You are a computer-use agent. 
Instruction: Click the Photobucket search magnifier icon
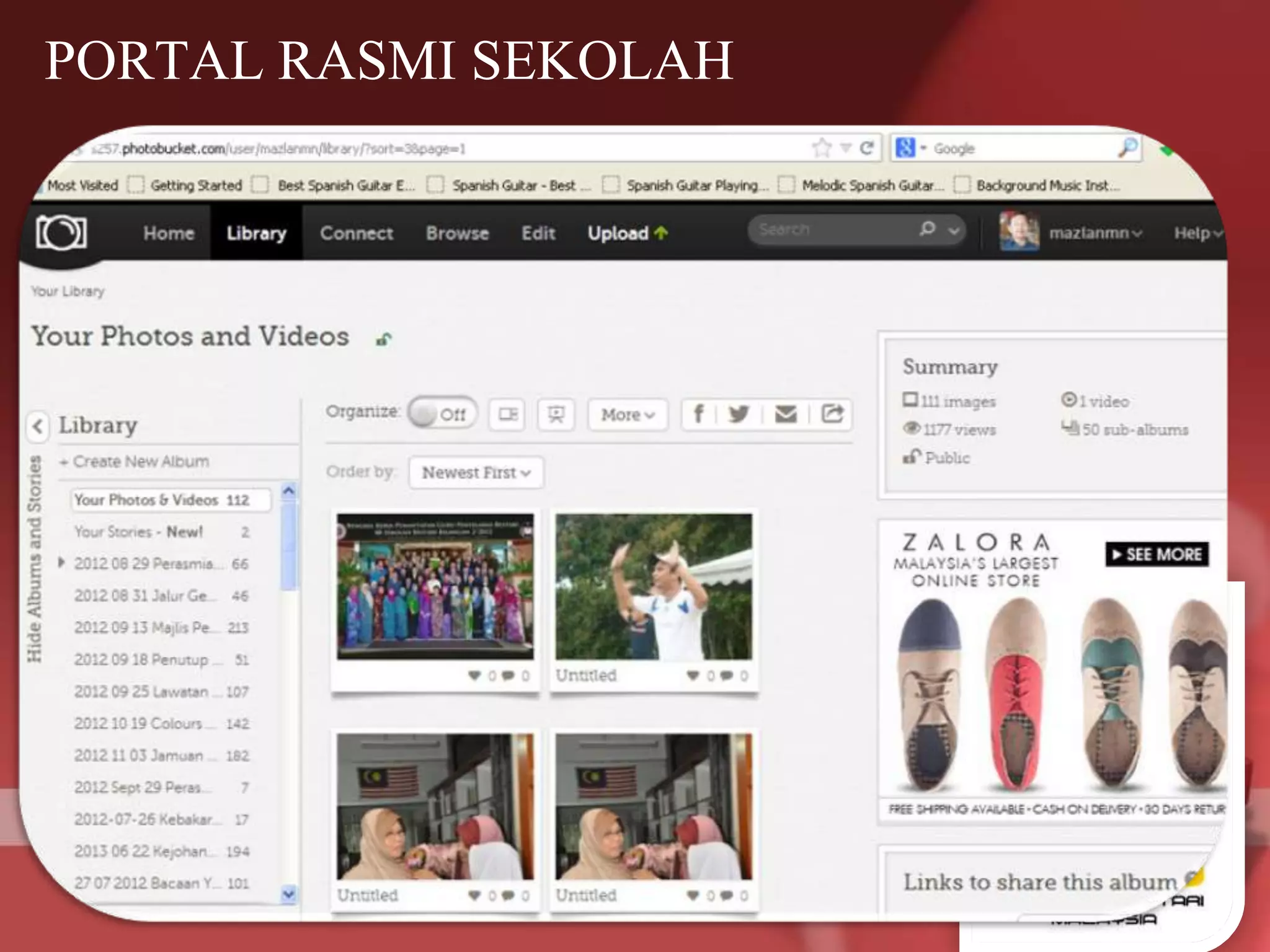[928, 229]
